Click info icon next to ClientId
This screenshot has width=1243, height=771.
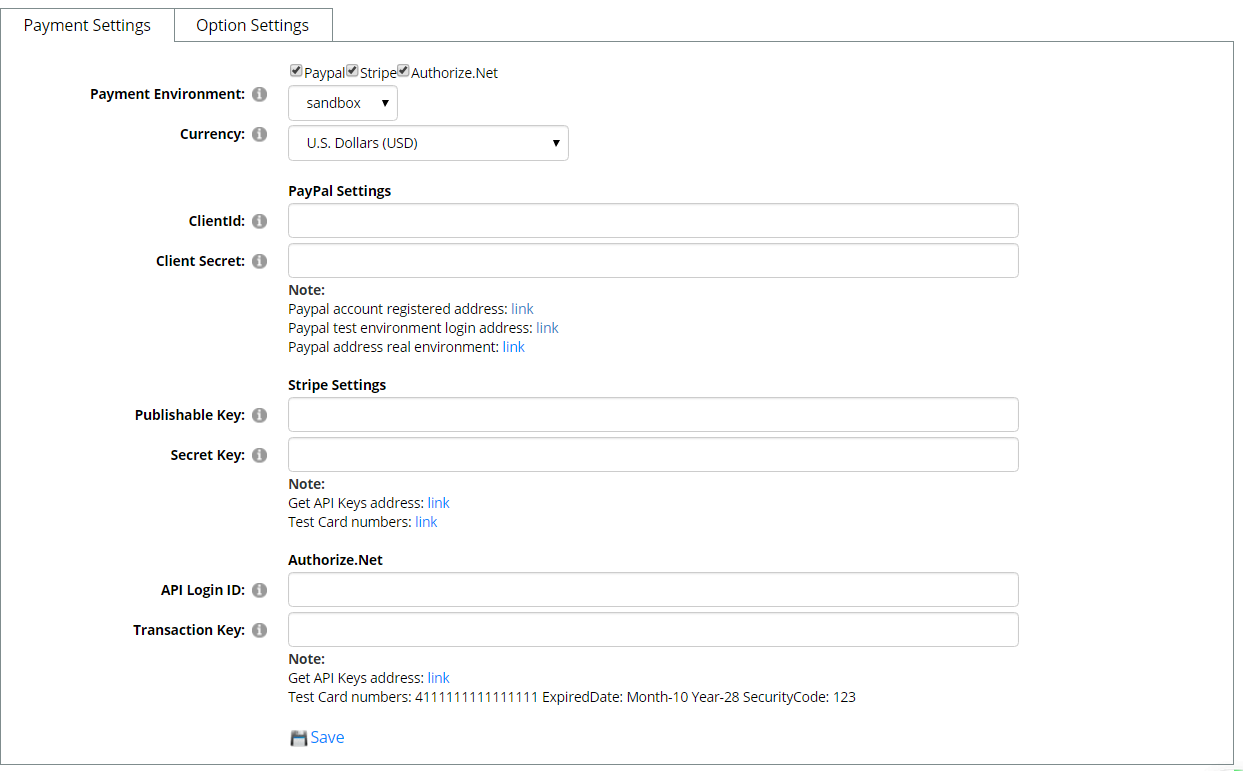click(x=259, y=221)
